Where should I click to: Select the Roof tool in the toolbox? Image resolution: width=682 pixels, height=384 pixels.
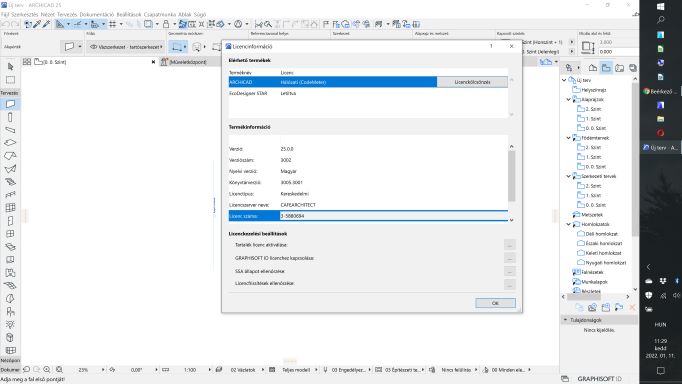pos(10,156)
